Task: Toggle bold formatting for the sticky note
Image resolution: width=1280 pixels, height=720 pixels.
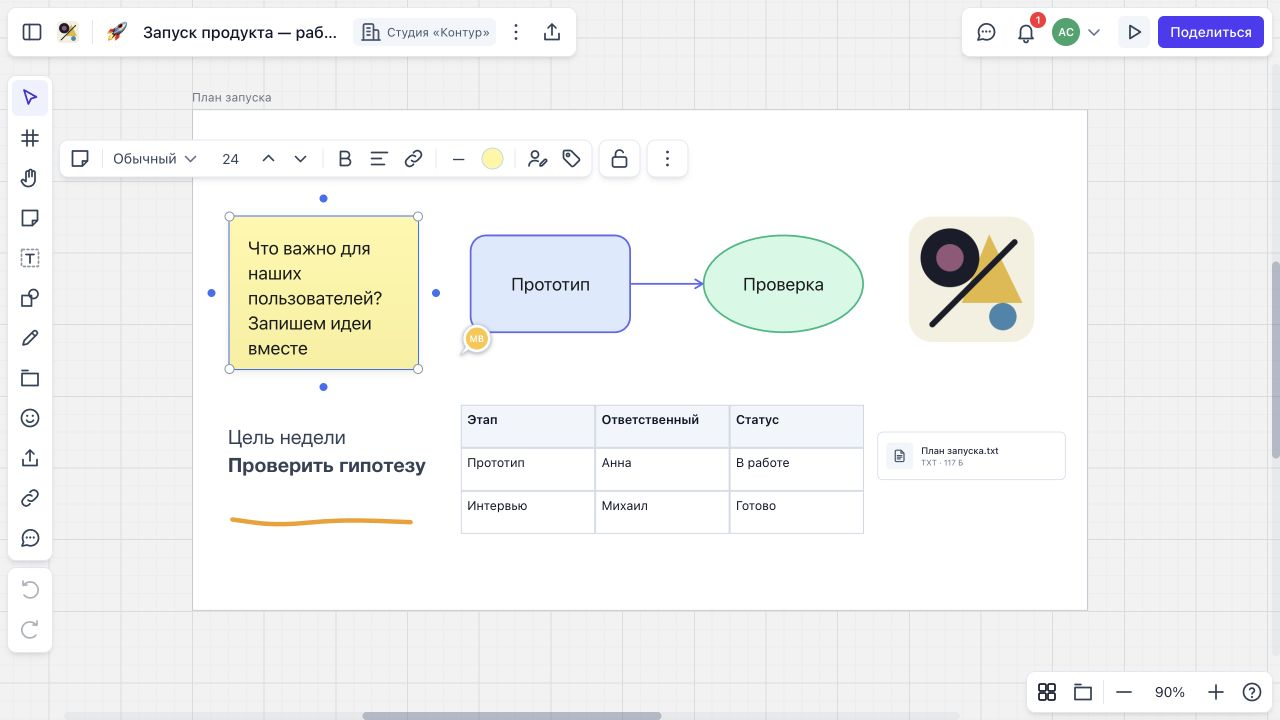Action: click(x=345, y=159)
